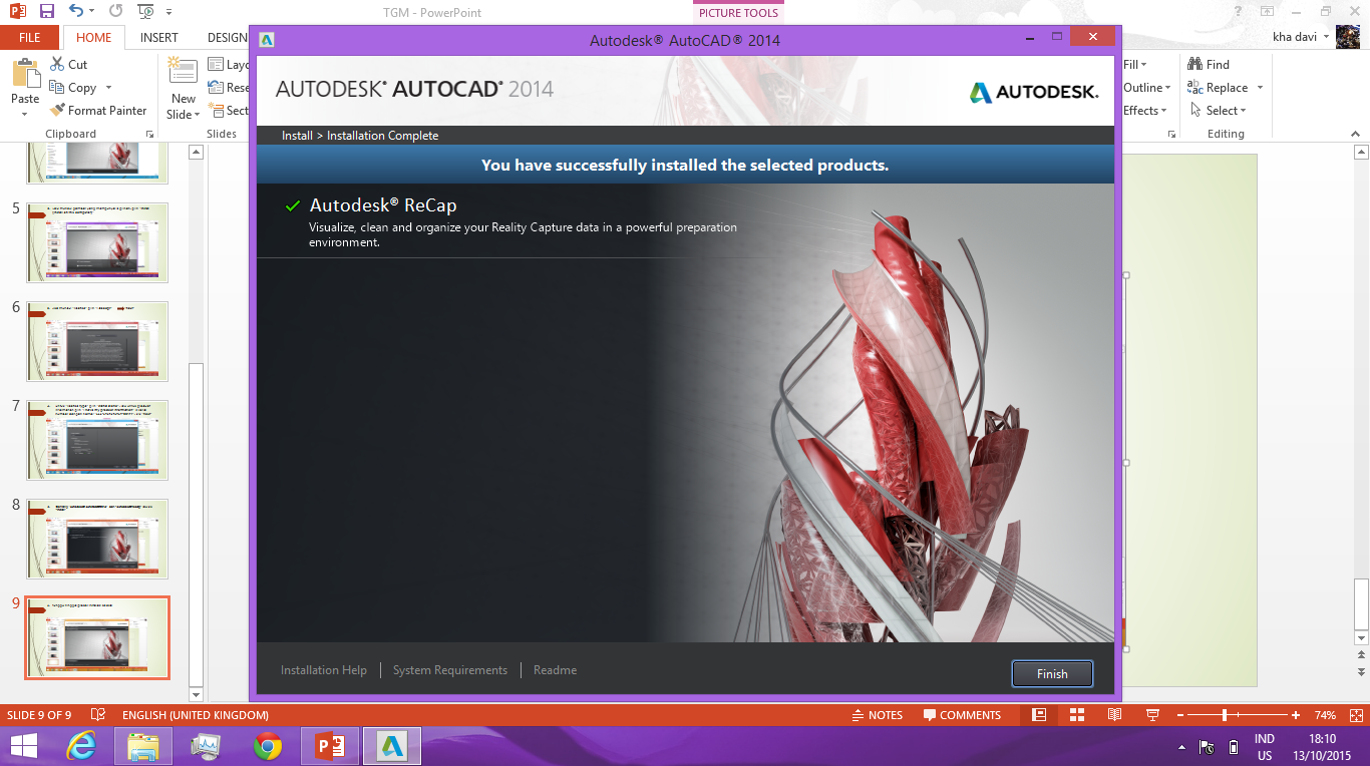This screenshot has height=766, width=1370.
Task: Open the Select dropdown in Editing group
Action: [1217, 110]
